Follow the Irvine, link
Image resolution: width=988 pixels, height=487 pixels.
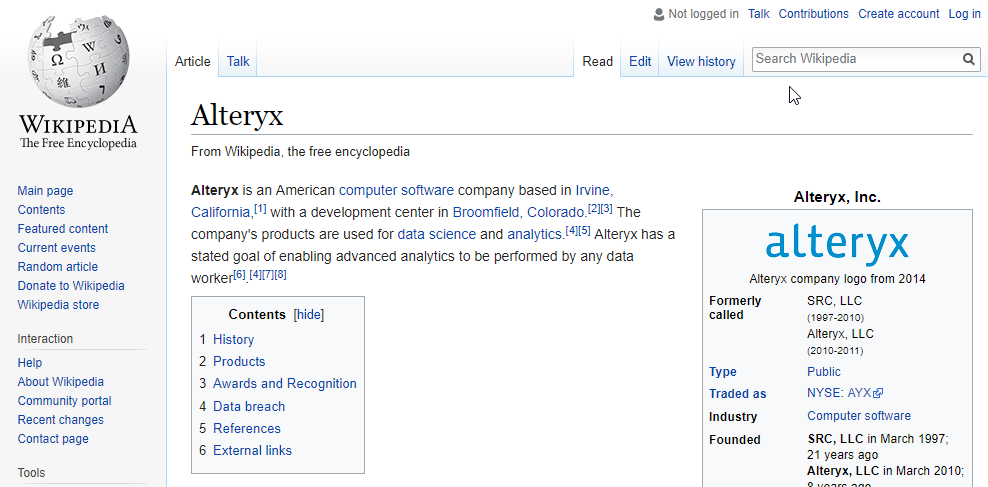[594, 190]
